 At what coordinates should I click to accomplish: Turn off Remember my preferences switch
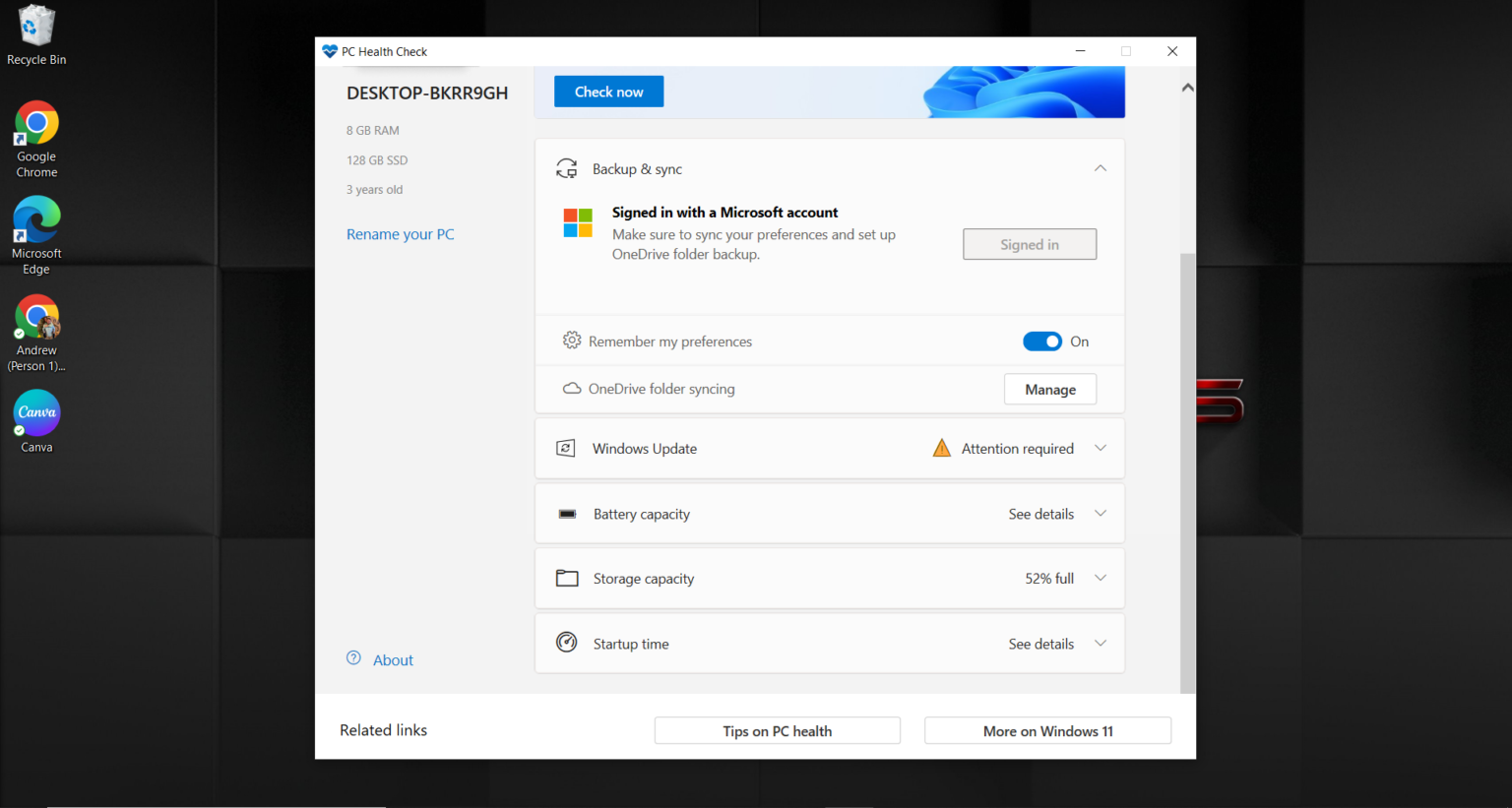tap(1042, 342)
